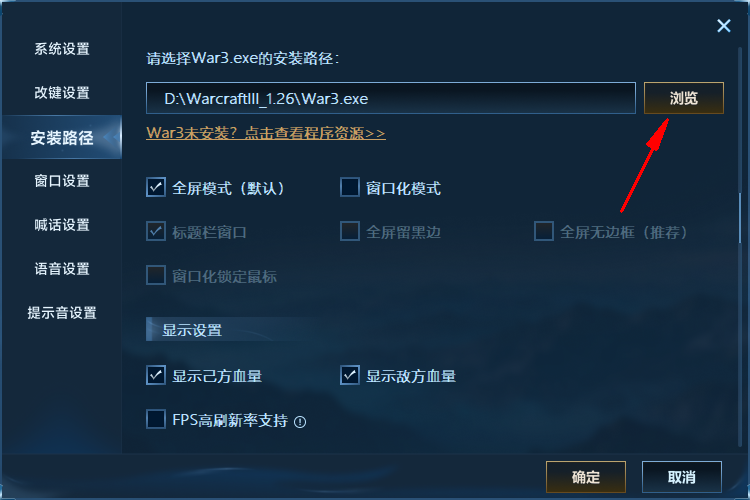Open 窗口设置 tab
Image resolution: width=750 pixels, height=500 pixels.
tap(62, 181)
